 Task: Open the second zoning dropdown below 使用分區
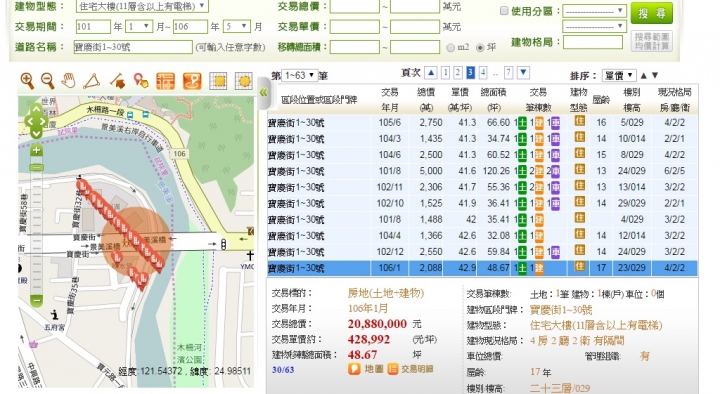[x=594, y=27]
